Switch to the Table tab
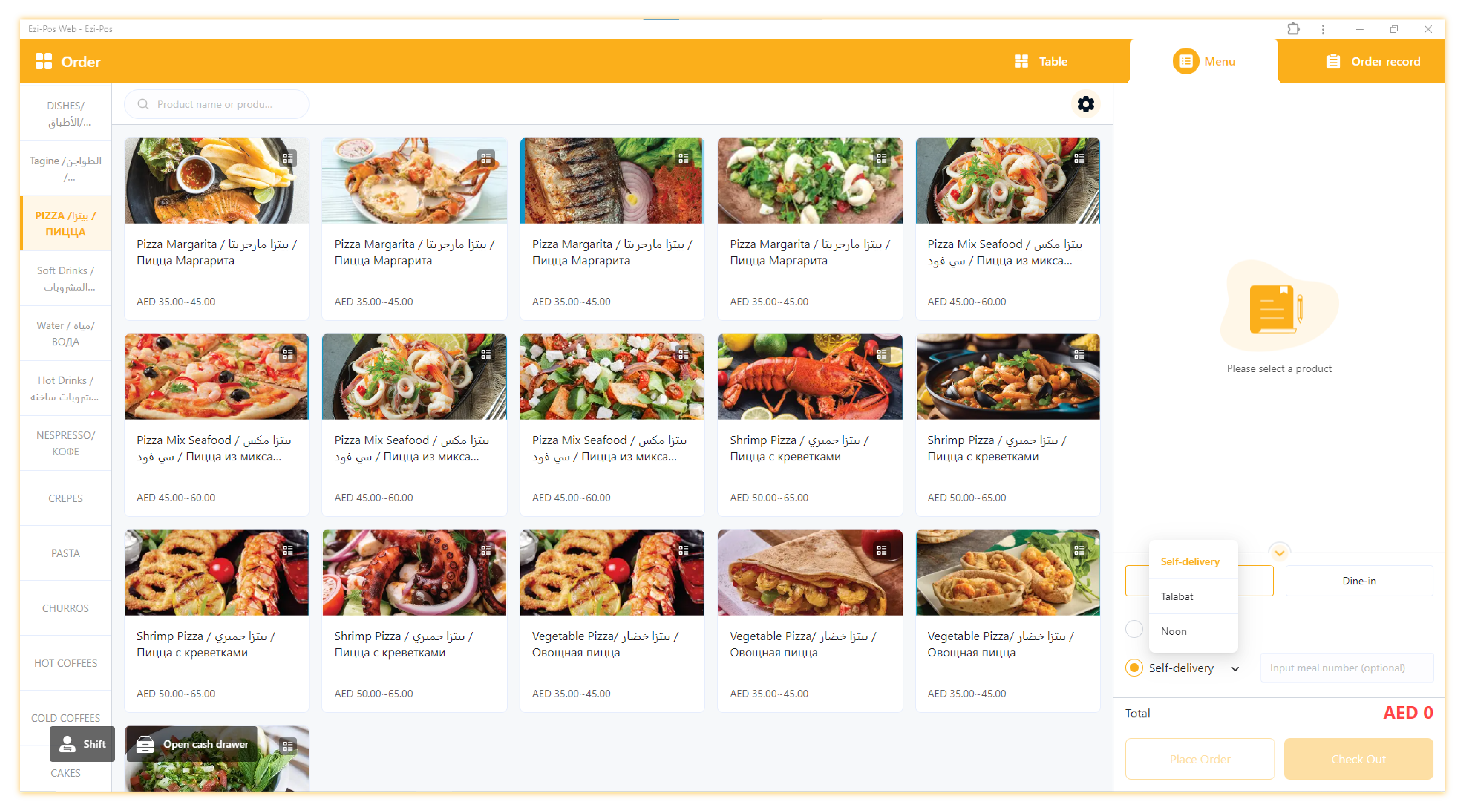The image size is (1465, 812). [1041, 62]
